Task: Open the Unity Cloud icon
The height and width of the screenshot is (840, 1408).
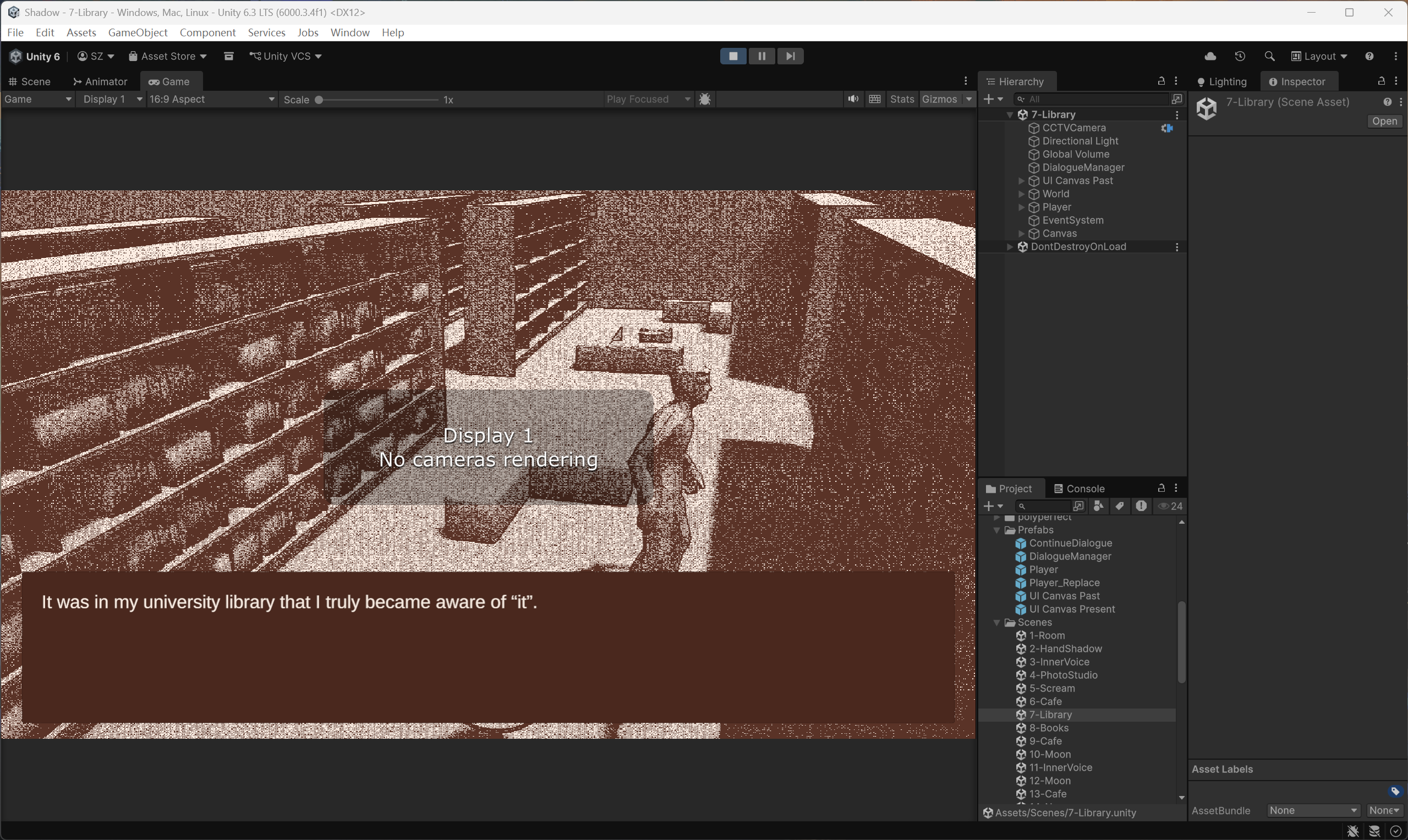Action: (x=1210, y=56)
